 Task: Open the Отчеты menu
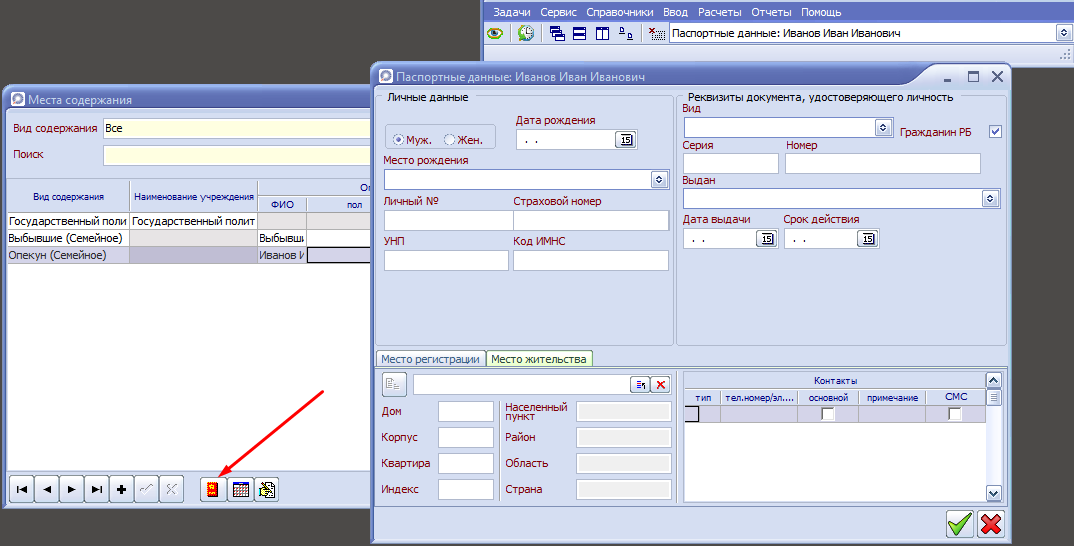coord(770,12)
